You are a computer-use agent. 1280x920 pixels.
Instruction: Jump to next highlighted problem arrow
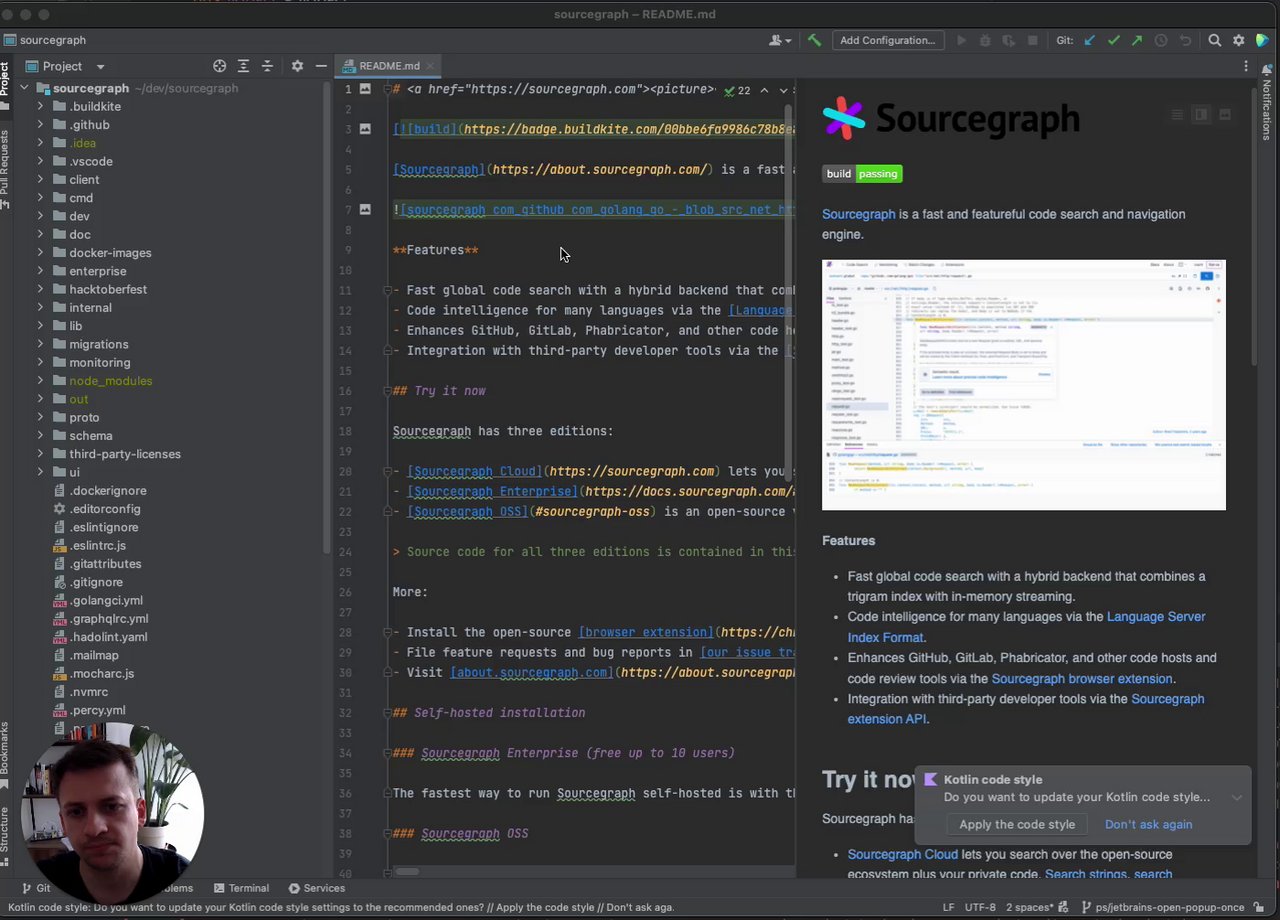click(783, 90)
